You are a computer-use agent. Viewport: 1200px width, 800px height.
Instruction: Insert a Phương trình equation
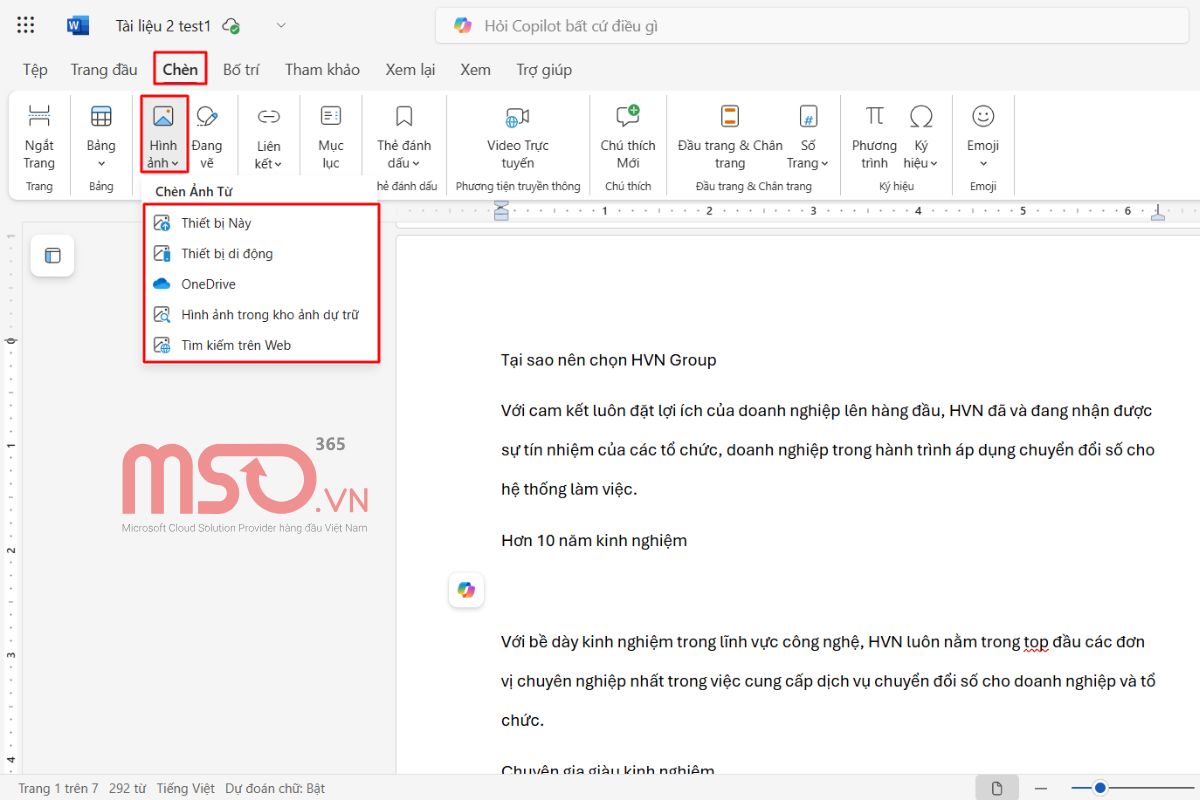click(x=875, y=137)
